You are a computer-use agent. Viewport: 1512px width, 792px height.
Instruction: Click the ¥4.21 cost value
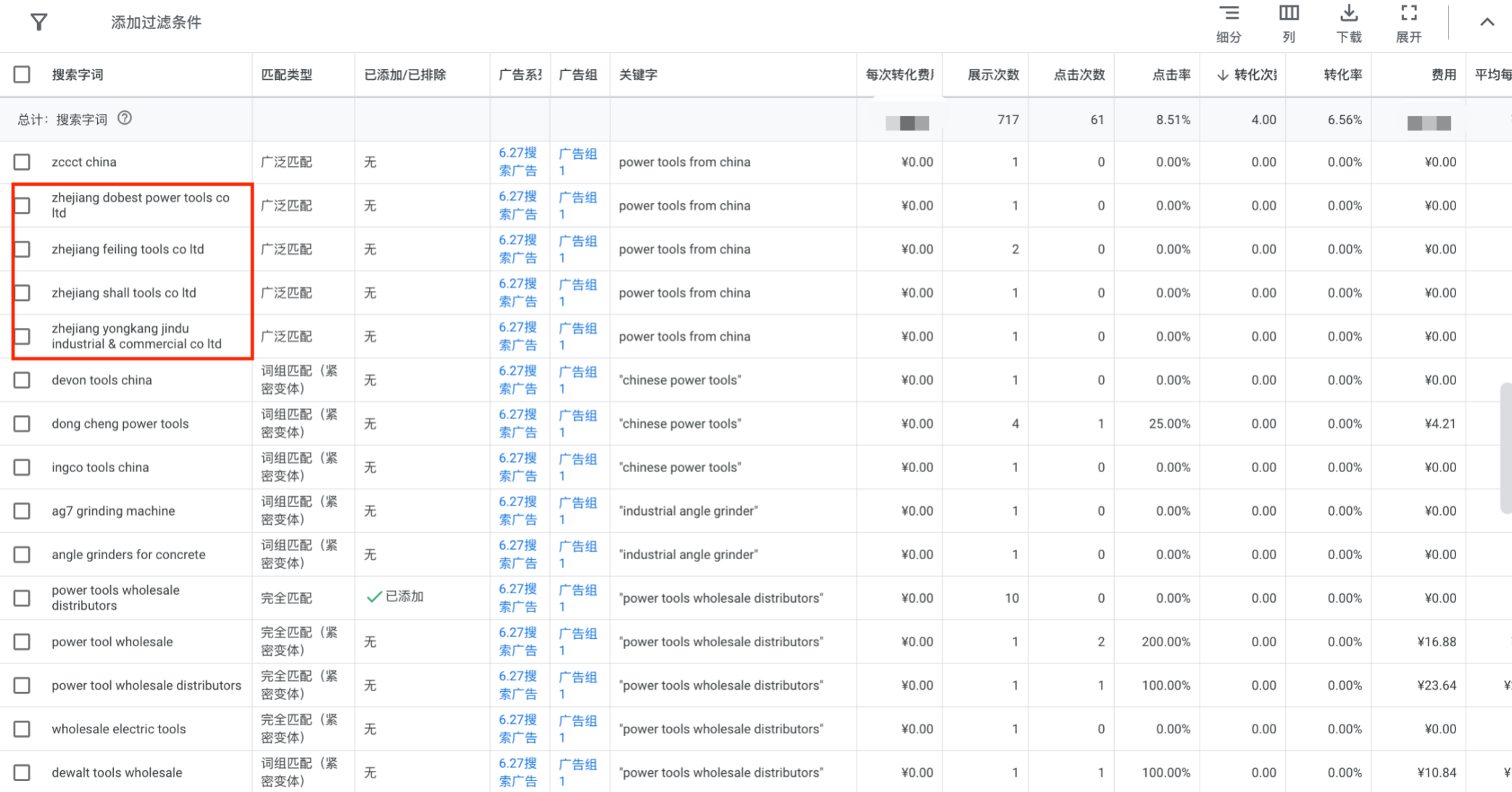point(1440,424)
